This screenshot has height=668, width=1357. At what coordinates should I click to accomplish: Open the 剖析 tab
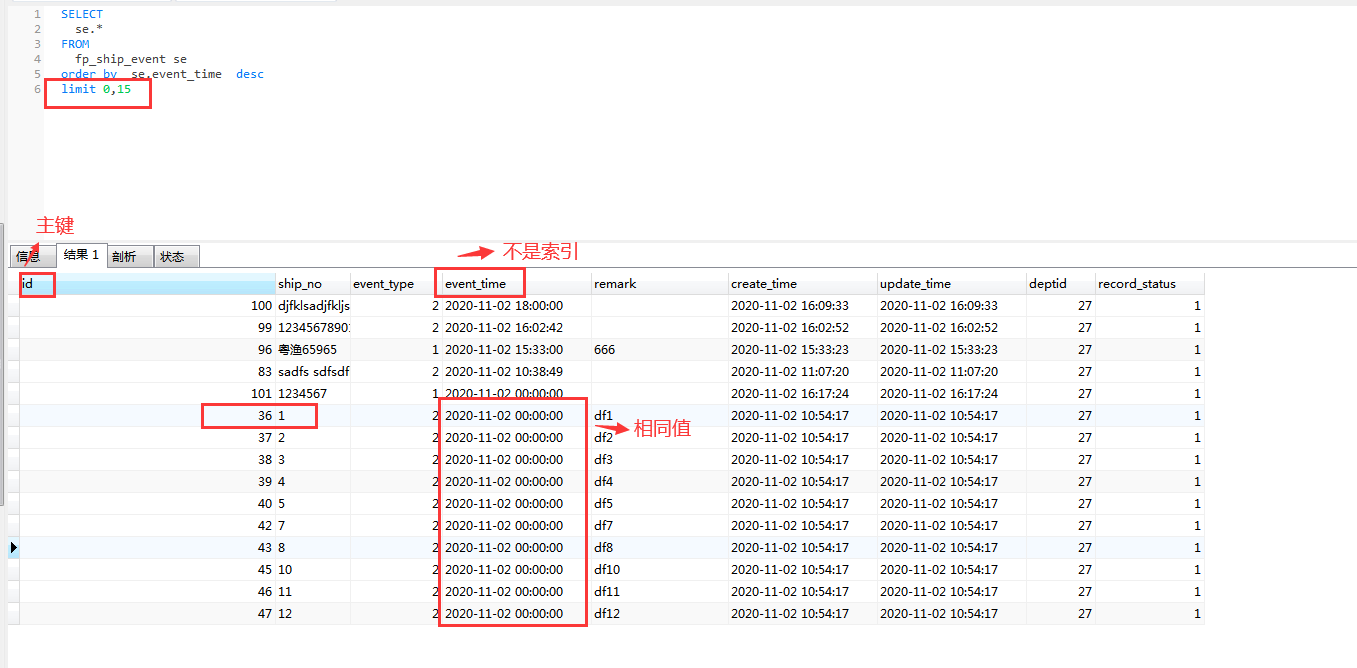(x=129, y=256)
